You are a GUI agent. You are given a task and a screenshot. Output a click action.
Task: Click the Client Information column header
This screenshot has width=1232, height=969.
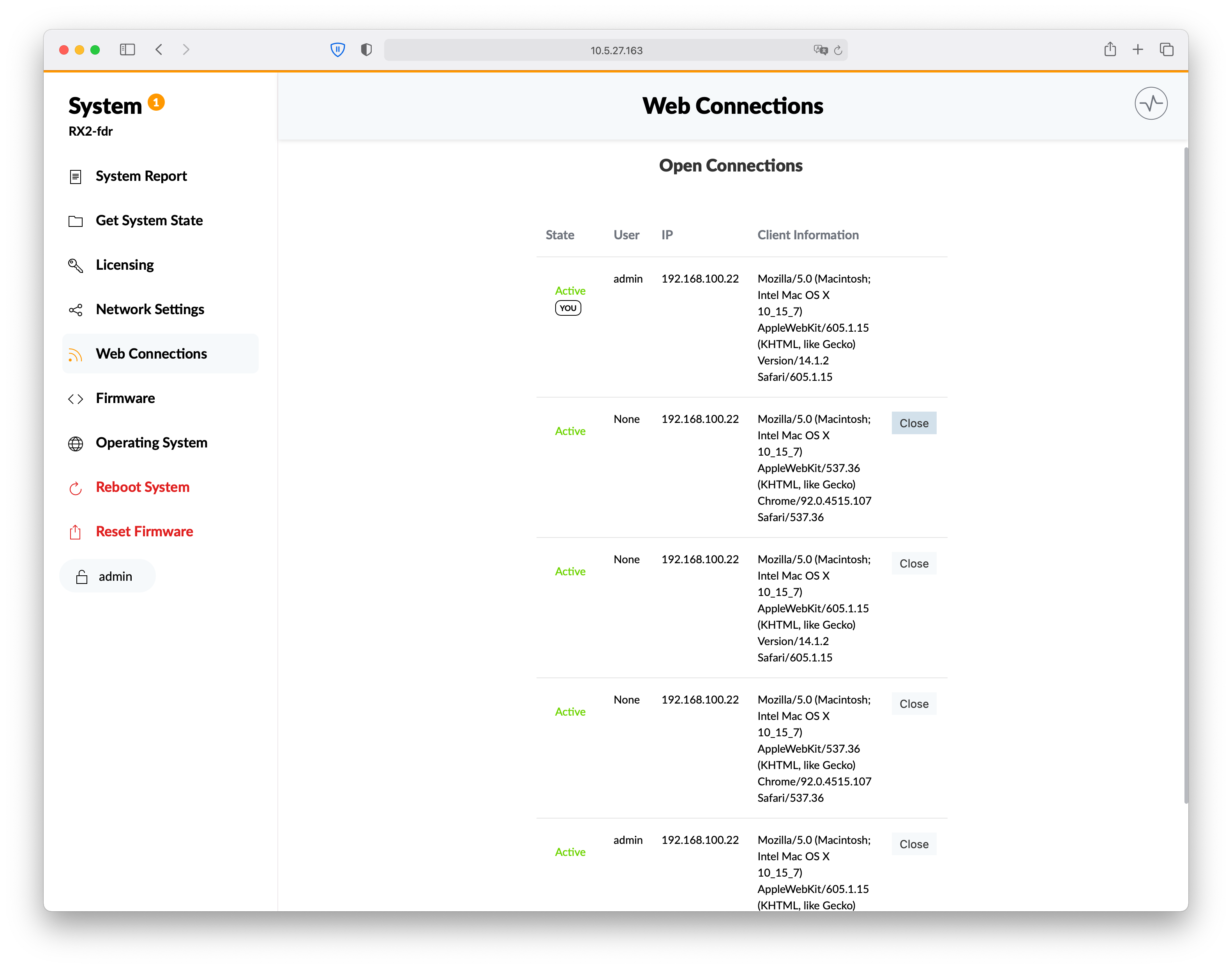tap(808, 235)
